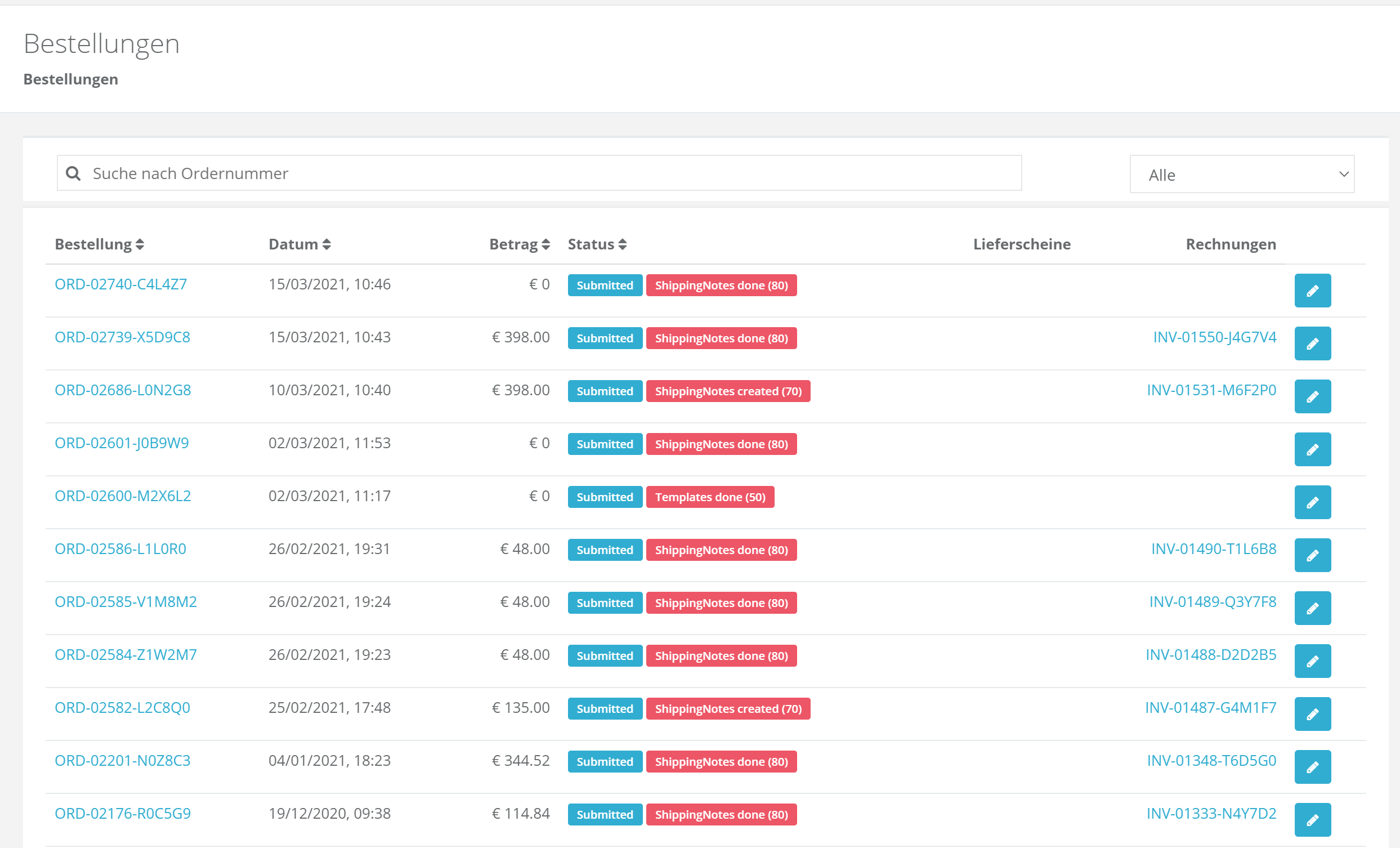The width and height of the screenshot is (1400, 848).
Task: Open invoice INV-01488-D2D2B5
Action: click(1211, 654)
